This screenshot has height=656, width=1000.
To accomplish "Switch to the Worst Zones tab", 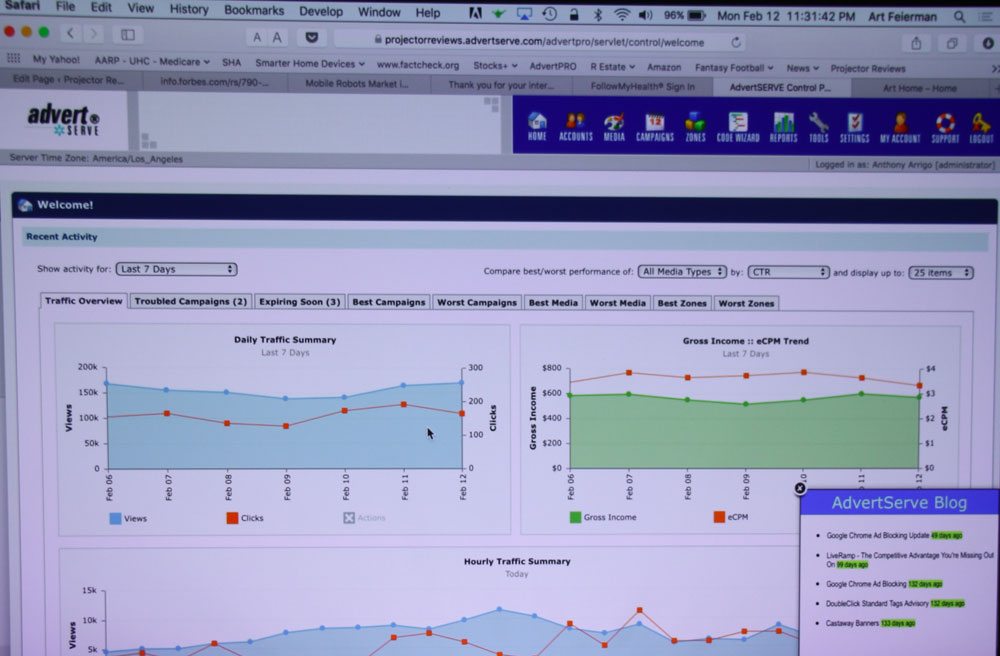I will pyautogui.click(x=746, y=303).
